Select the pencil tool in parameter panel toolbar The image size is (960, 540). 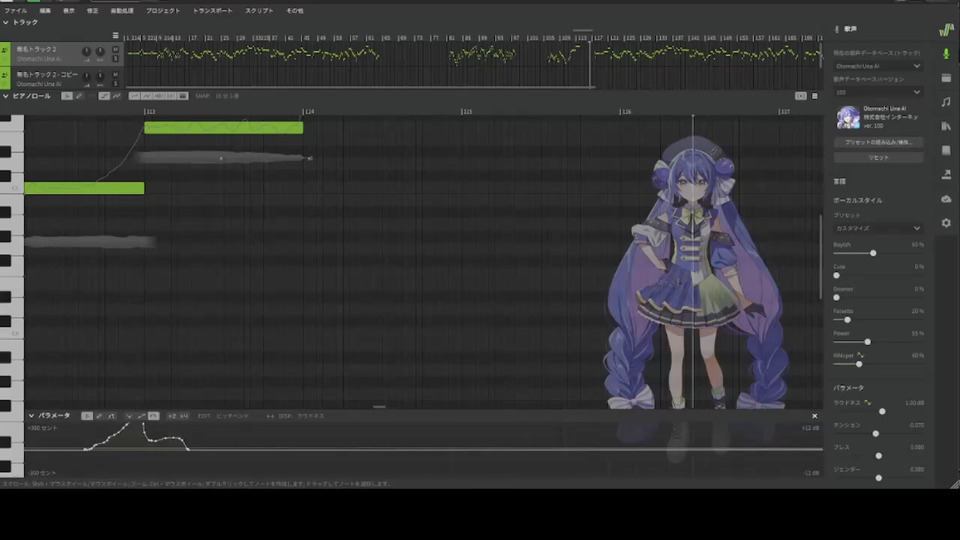pyautogui.click(x=99, y=416)
